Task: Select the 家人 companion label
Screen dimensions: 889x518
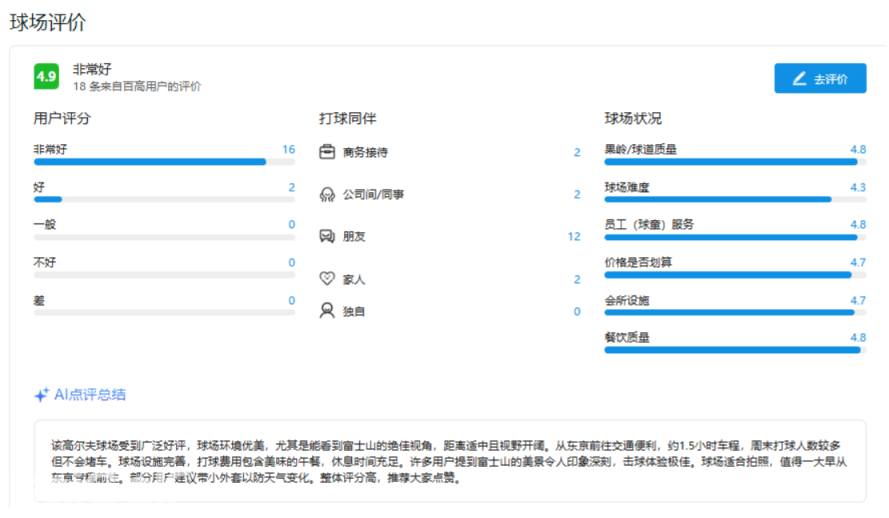Action: click(354, 279)
